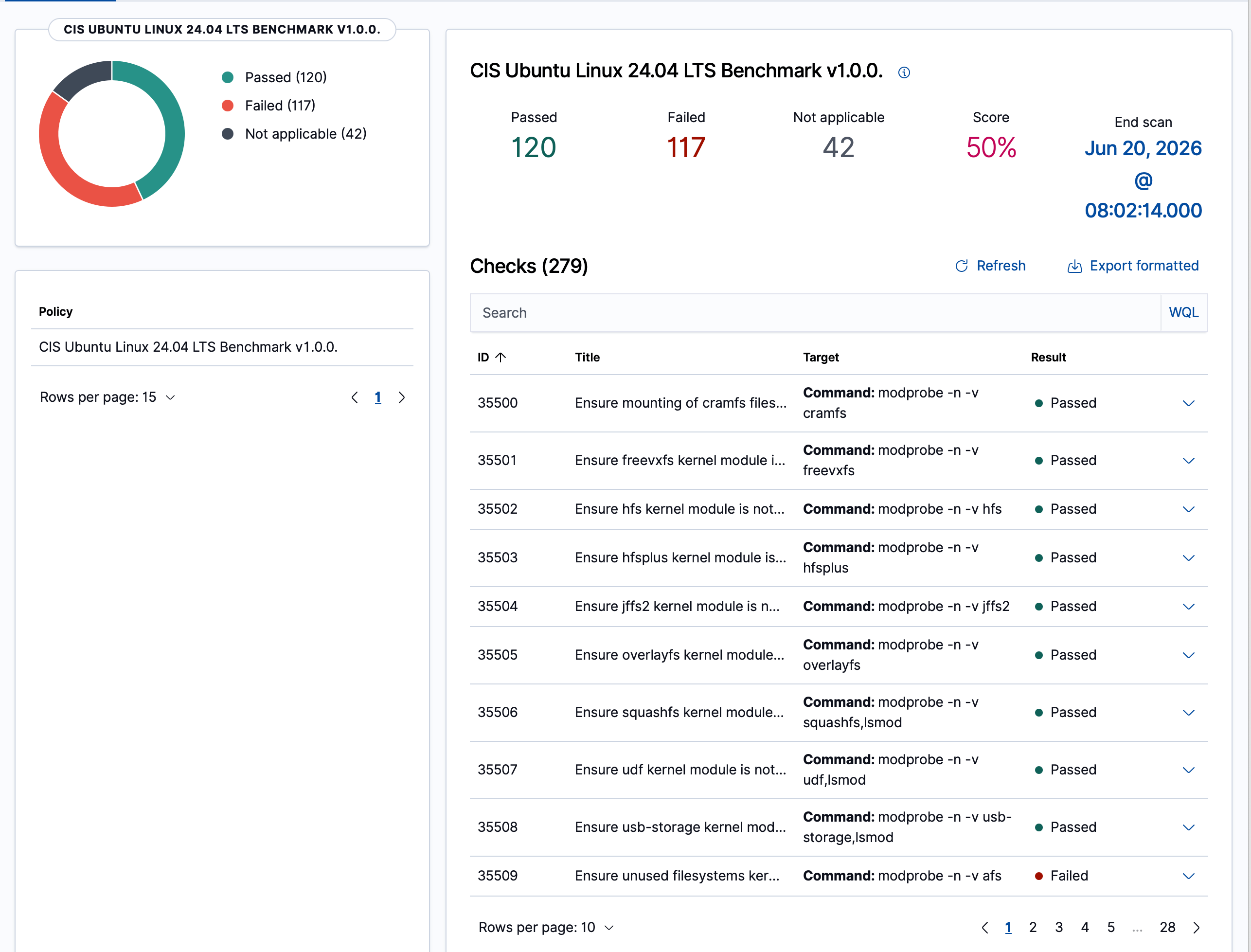Click title 'Ensure mounting of cramfs files...'
Image resolution: width=1251 pixels, height=952 pixels.
click(680, 403)
